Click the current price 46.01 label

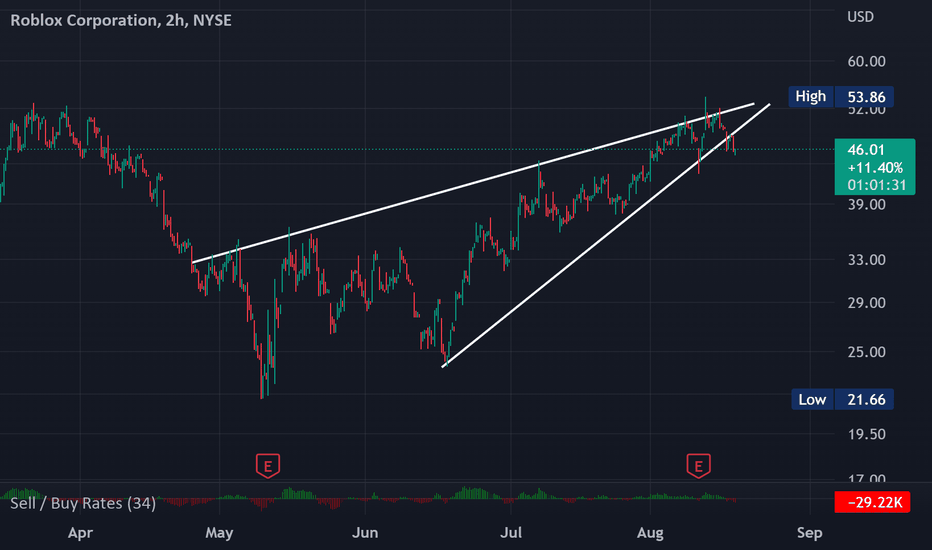865,150
